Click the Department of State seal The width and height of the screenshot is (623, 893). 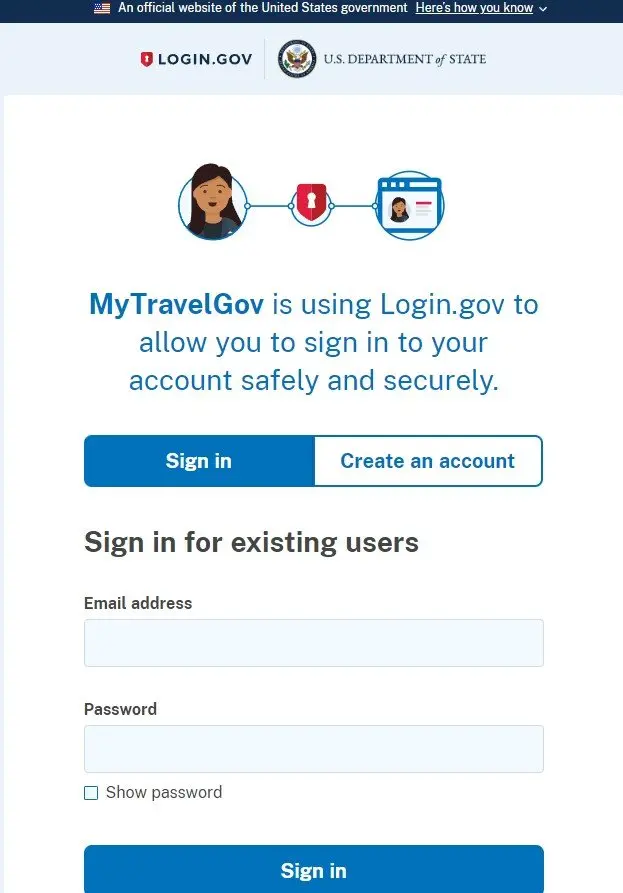297,59
